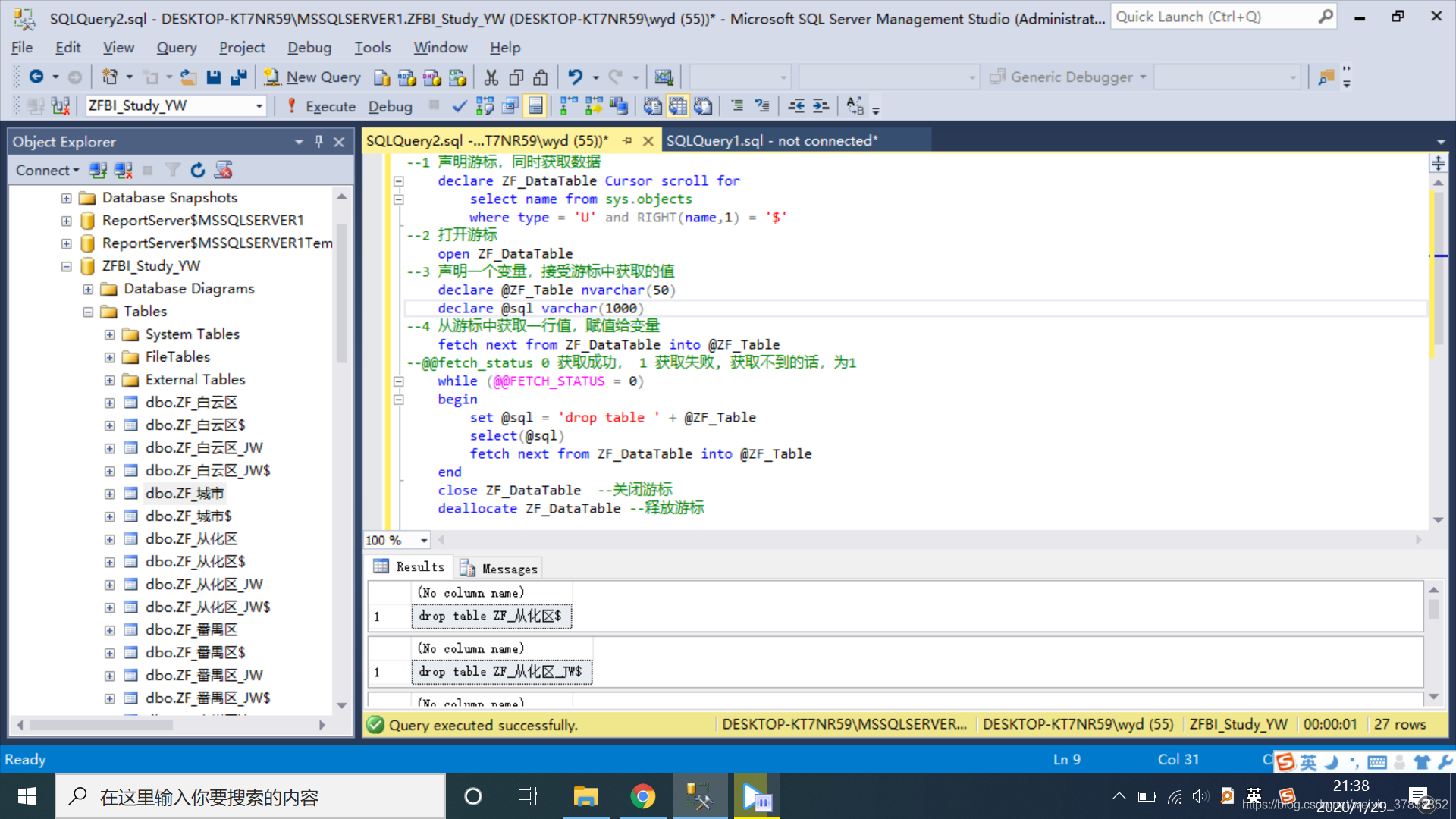This screenshot has height=819, width=1456.
Task: Click the Quick Launch search field
Action: (x=1213, y=17)
